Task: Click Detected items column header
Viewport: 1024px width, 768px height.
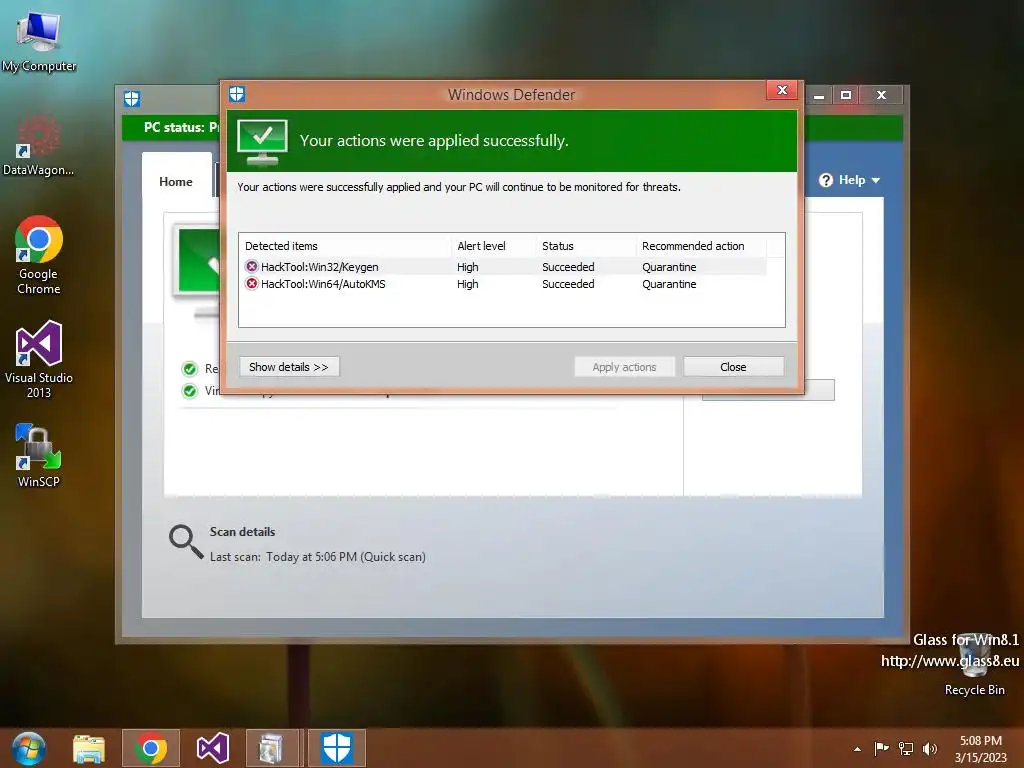Action: click(x=345, y=246)
